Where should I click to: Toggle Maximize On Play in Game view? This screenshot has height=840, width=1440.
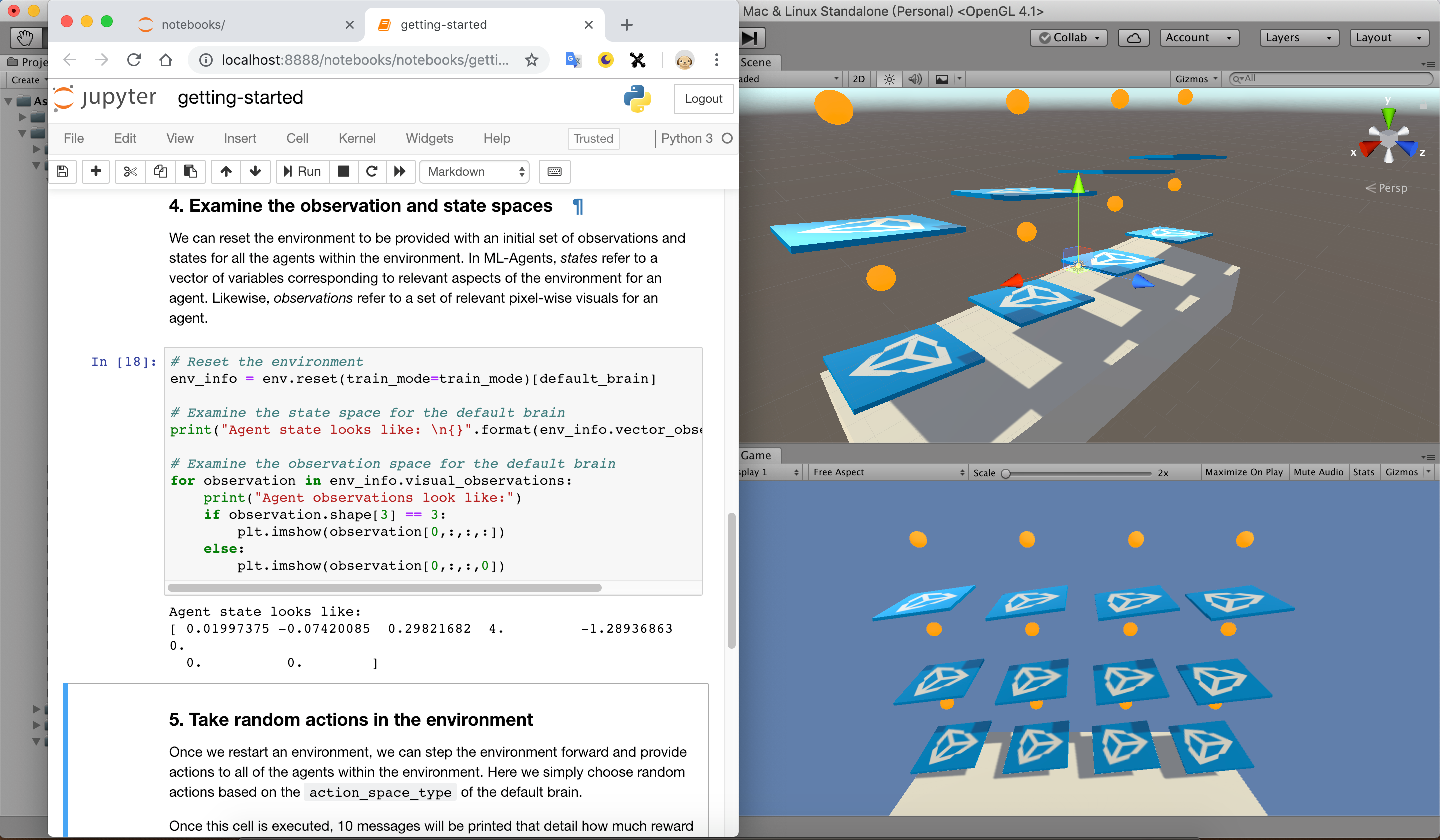click(x=1244, y=472)
